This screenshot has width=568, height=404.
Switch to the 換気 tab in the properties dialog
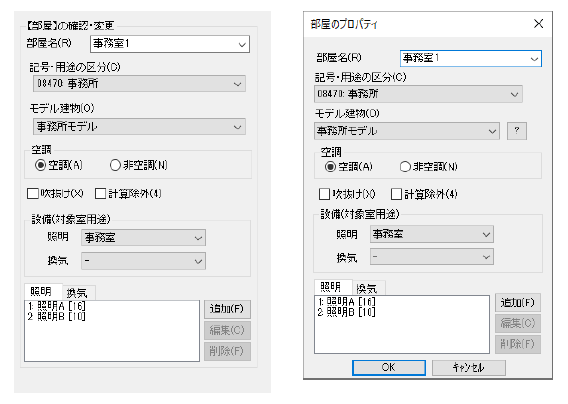tap(368, 288)
